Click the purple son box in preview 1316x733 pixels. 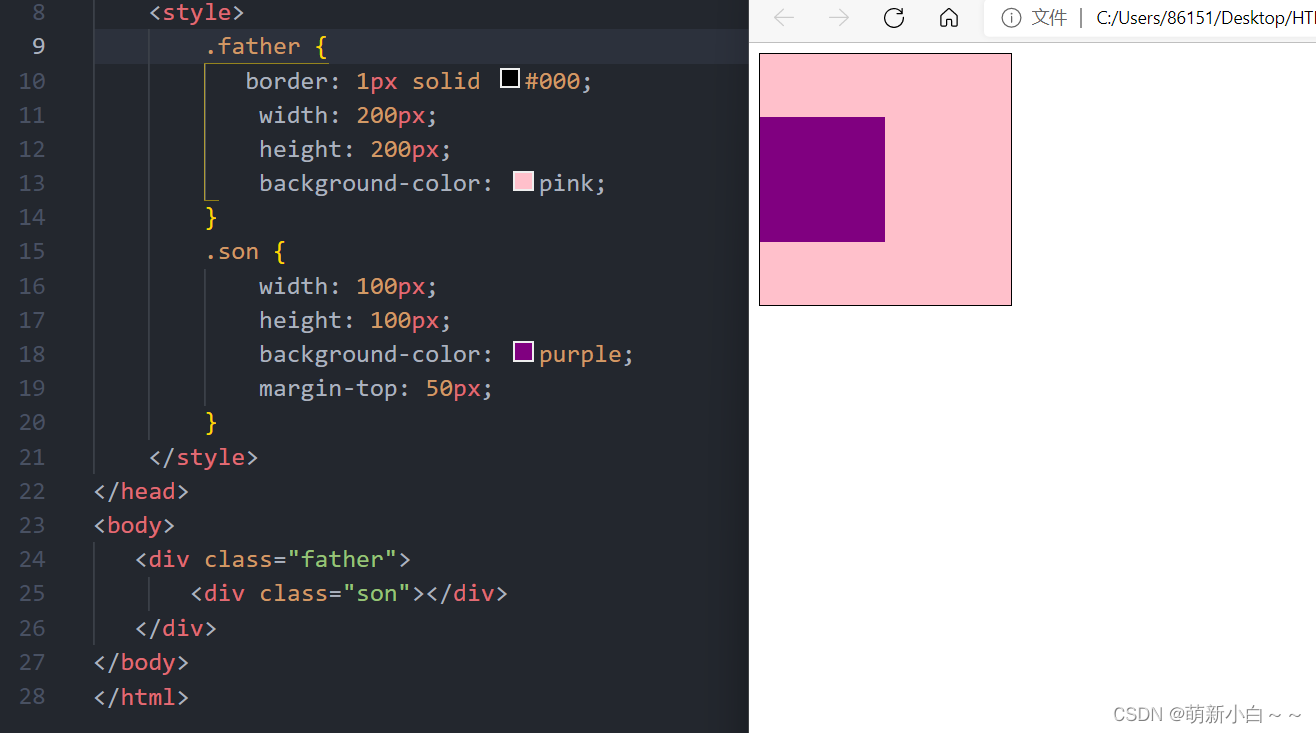coord(822,179)
